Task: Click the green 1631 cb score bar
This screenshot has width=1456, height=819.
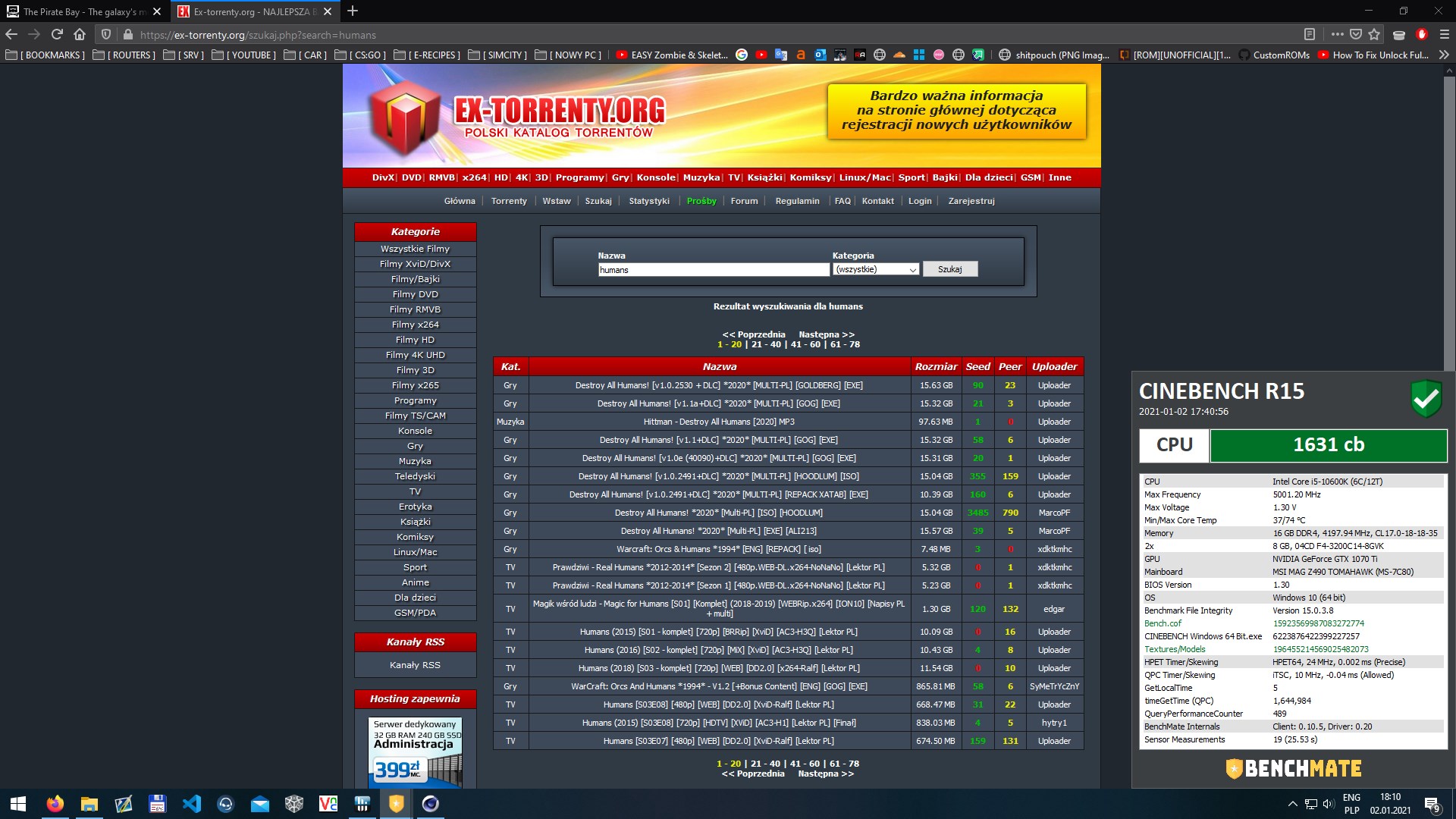Action: (1329, 445)
